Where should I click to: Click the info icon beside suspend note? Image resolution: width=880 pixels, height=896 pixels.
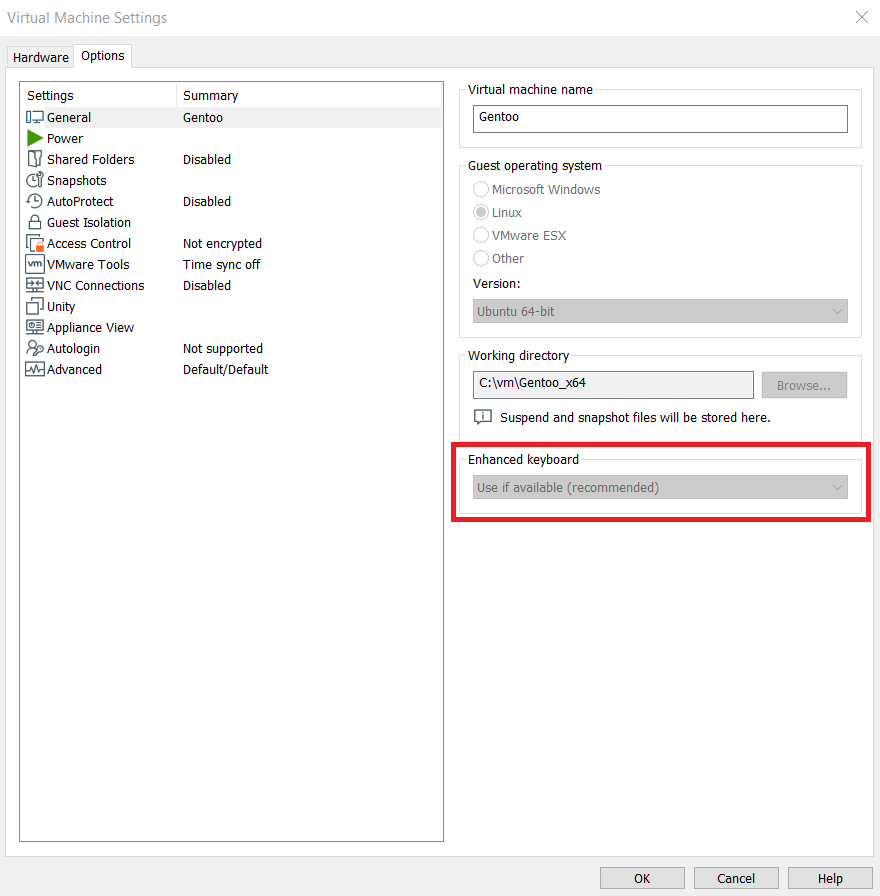coord(482,417)
